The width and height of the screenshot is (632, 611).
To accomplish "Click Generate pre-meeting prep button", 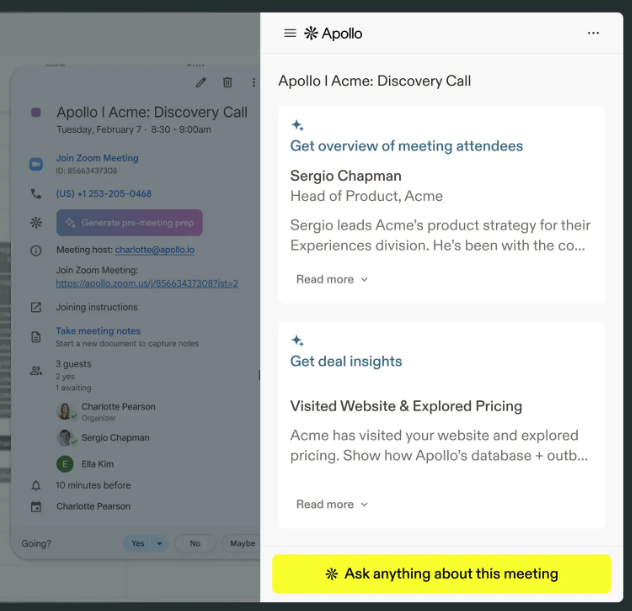I will pos(129,222).
